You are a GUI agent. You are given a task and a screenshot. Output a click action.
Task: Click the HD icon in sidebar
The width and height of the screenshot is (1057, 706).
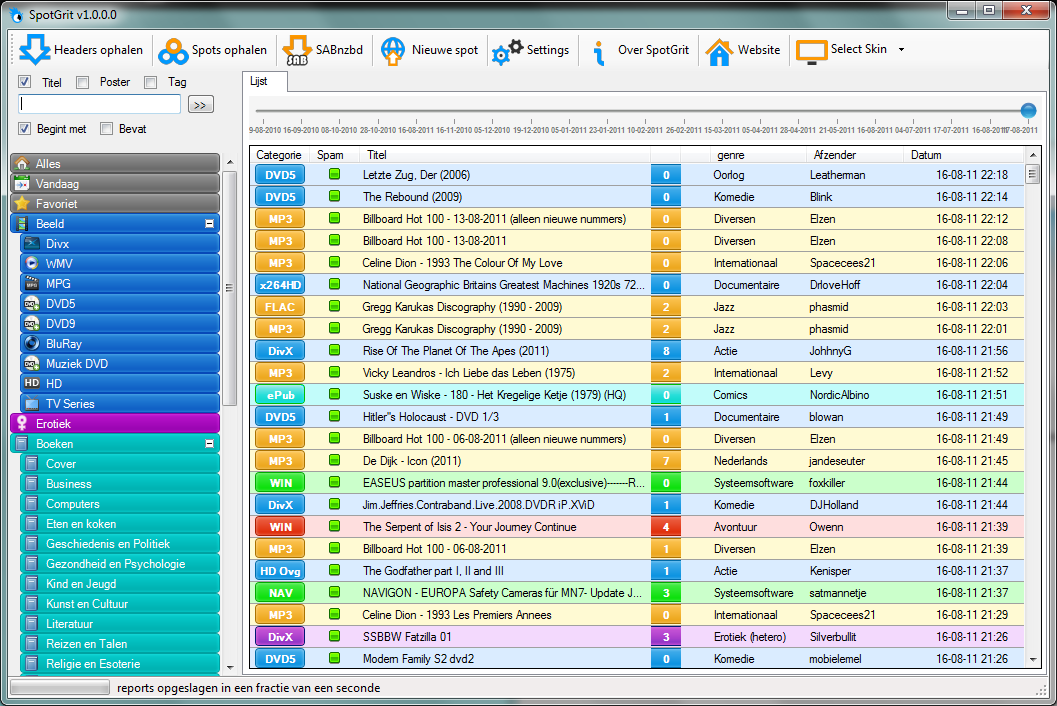tap(32, 383)
